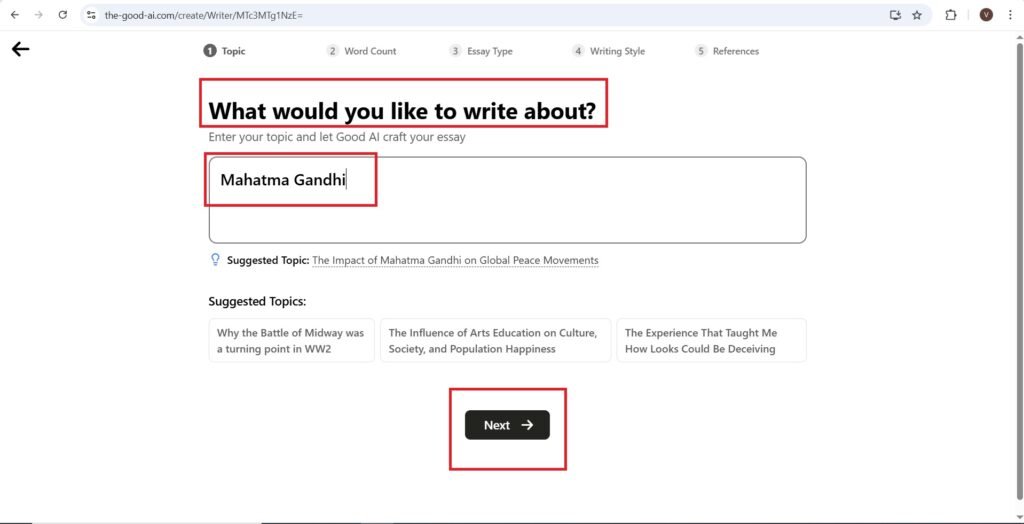Viewport: 1024px width, 524px height.
Task: Select the Looks Could Be Deceiving topic
Action: [x=710, y=341]
